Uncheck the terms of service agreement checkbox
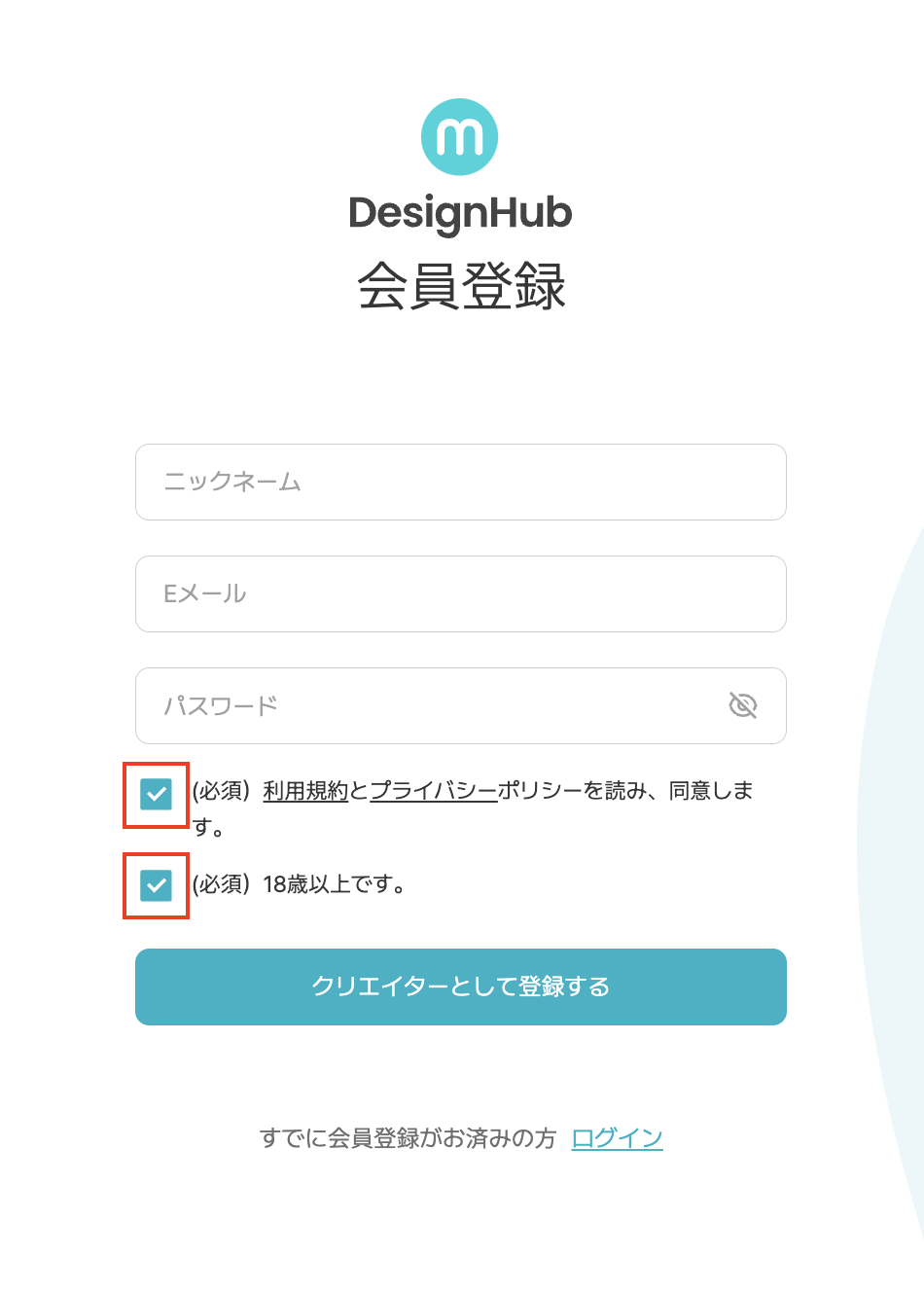This screenshot has width=924, height=1292. click(155, 796)
